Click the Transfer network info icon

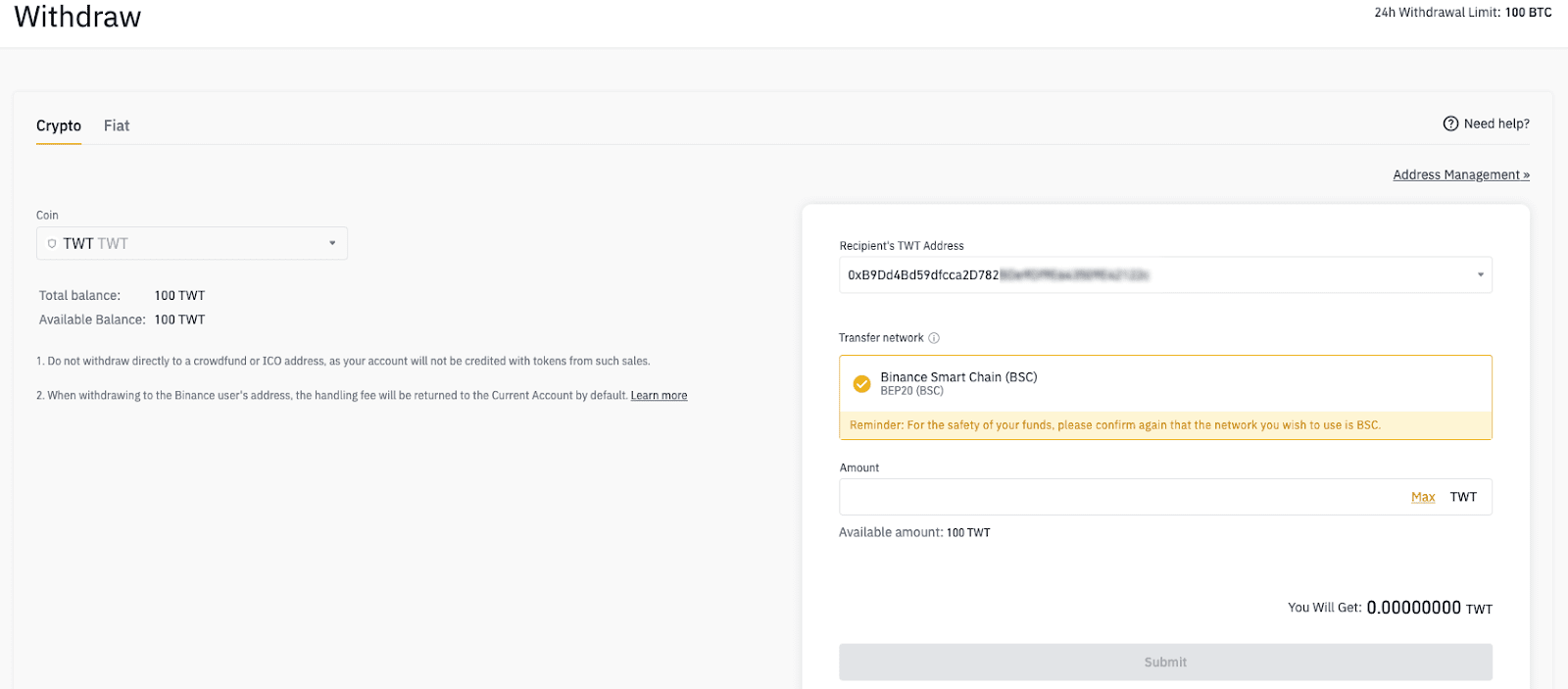(x=934, y=338)
